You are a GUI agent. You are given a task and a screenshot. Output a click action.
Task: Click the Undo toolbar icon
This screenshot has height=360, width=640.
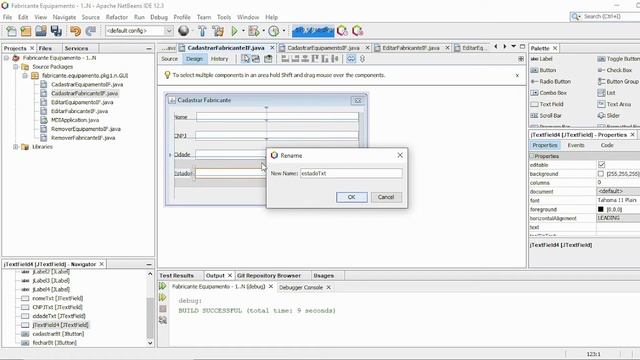click(x=75, y=31)
